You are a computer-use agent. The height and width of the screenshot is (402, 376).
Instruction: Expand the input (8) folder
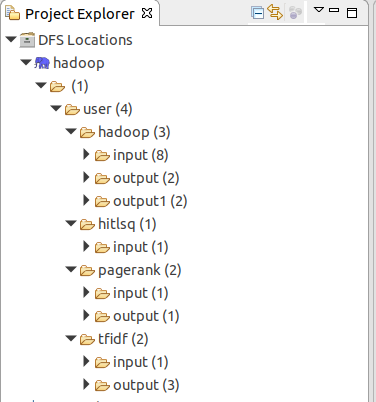pos(86,154)
